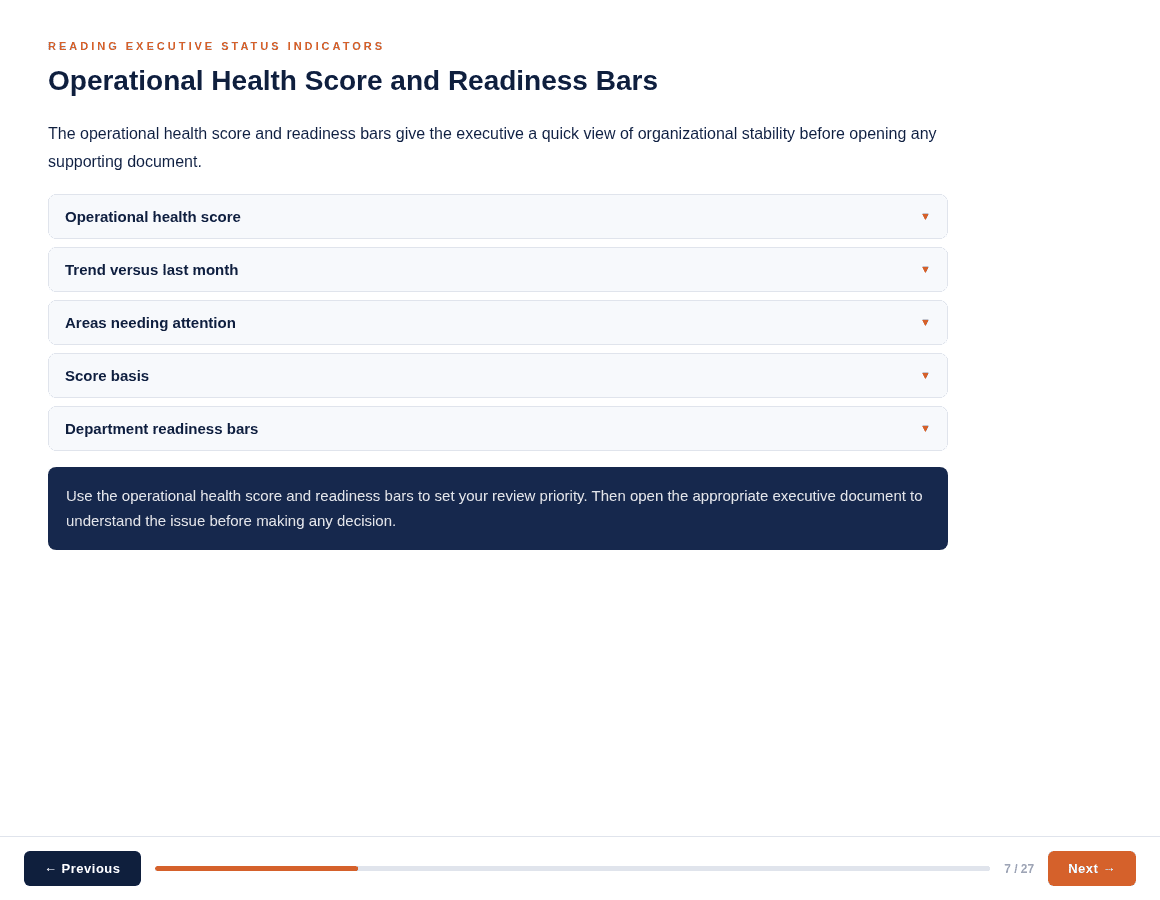
Task: Open the Areas needing attention accordion
Action: [x=498, y=322]
